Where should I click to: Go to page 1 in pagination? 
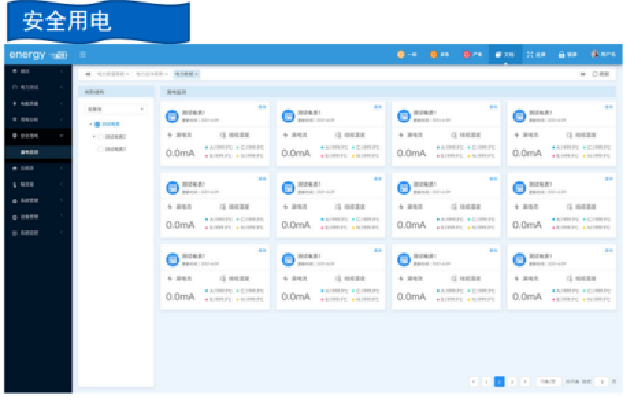(486, 381)
